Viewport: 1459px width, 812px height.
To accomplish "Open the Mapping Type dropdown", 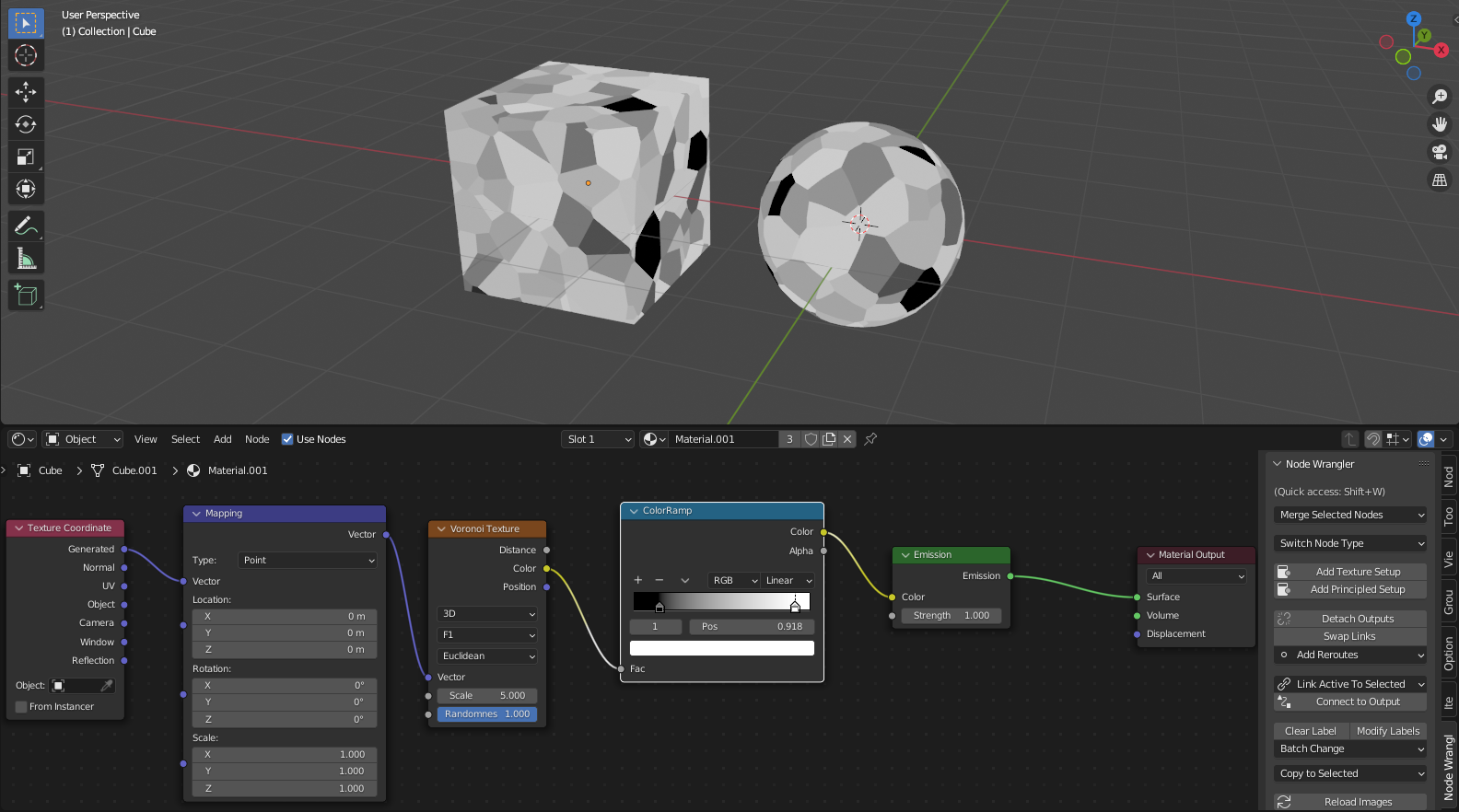I will pos(308,561).
